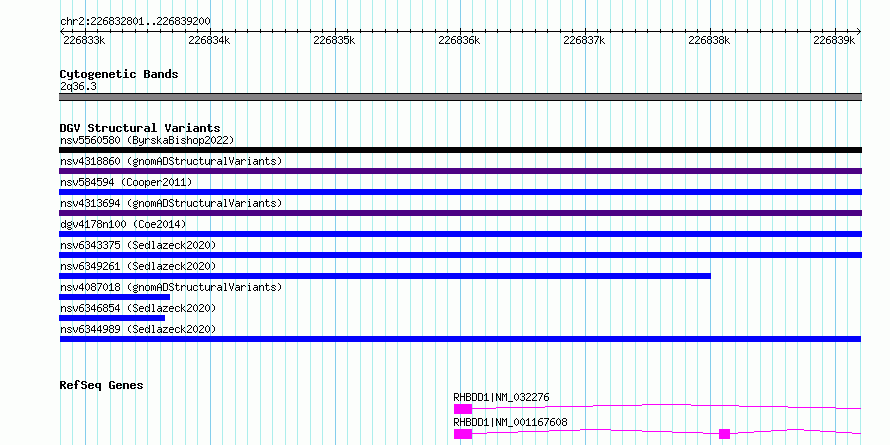Click the chr2:226832801..226839200 coordinate label
The height and width of the screenshot is (445, 890).
point(135,21)
